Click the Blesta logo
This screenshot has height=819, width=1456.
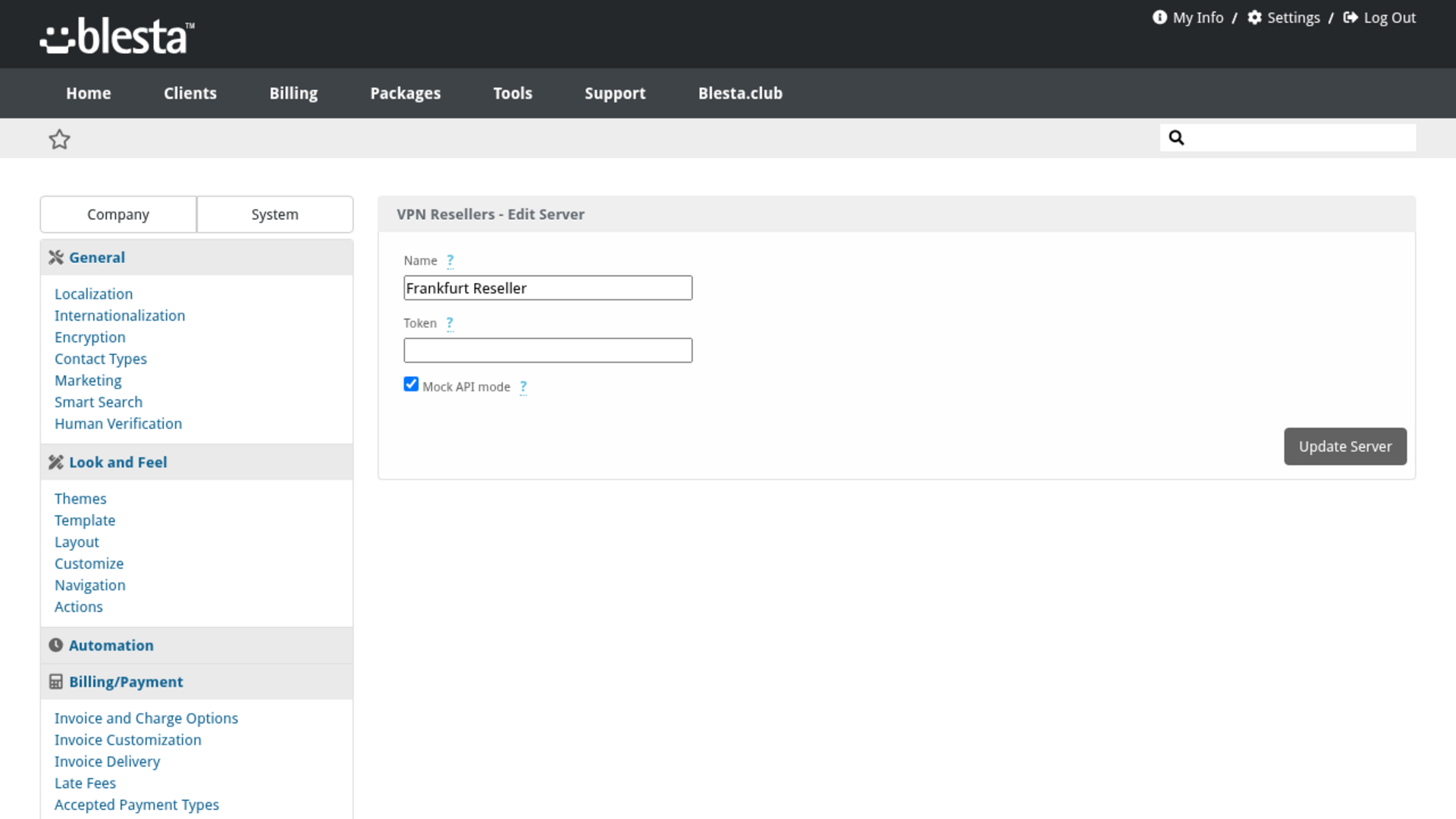pyautogui.click(x=118, y=36)
